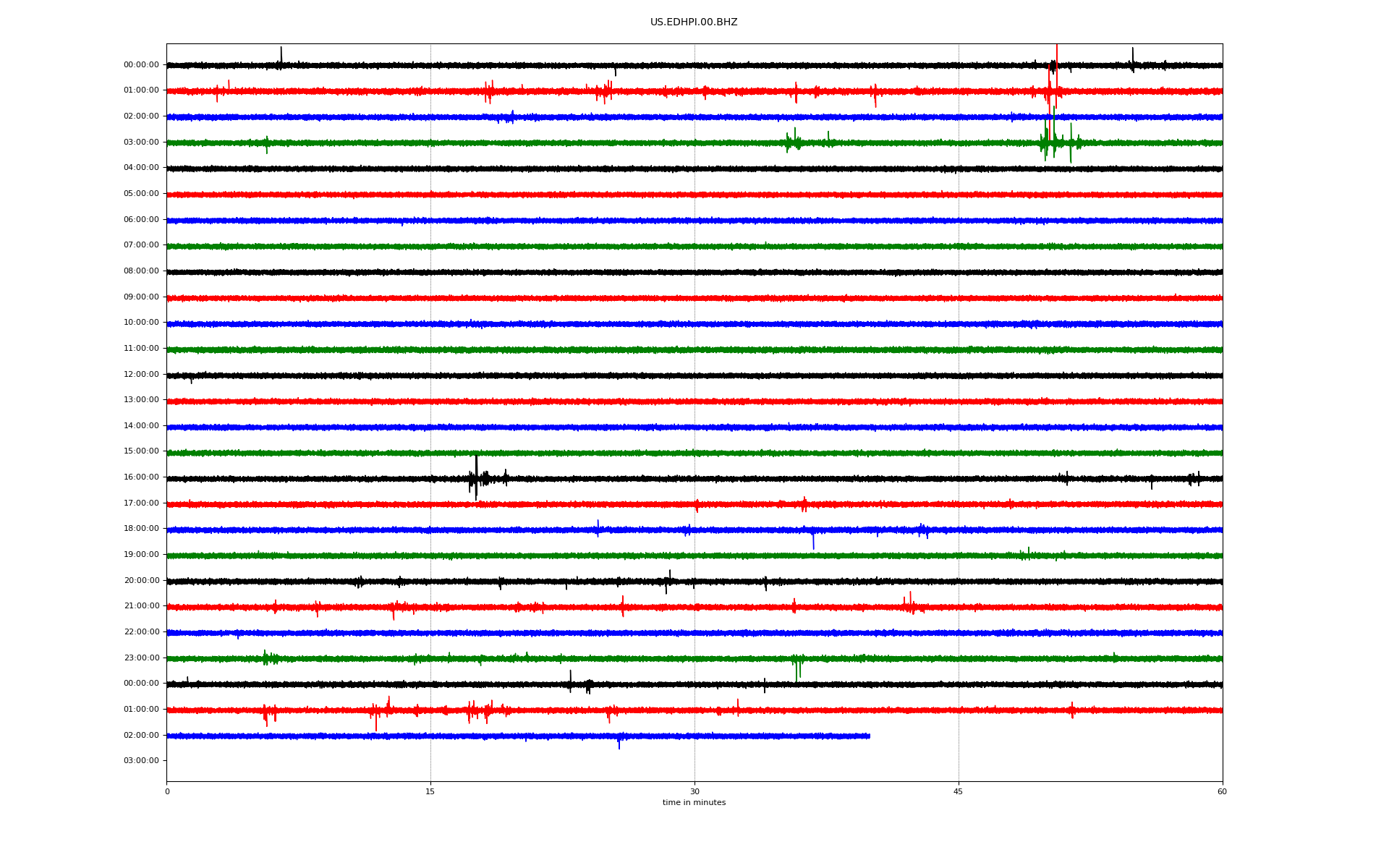Click the 60 minute tick label
The image size is (1389, 868).
1222,792
